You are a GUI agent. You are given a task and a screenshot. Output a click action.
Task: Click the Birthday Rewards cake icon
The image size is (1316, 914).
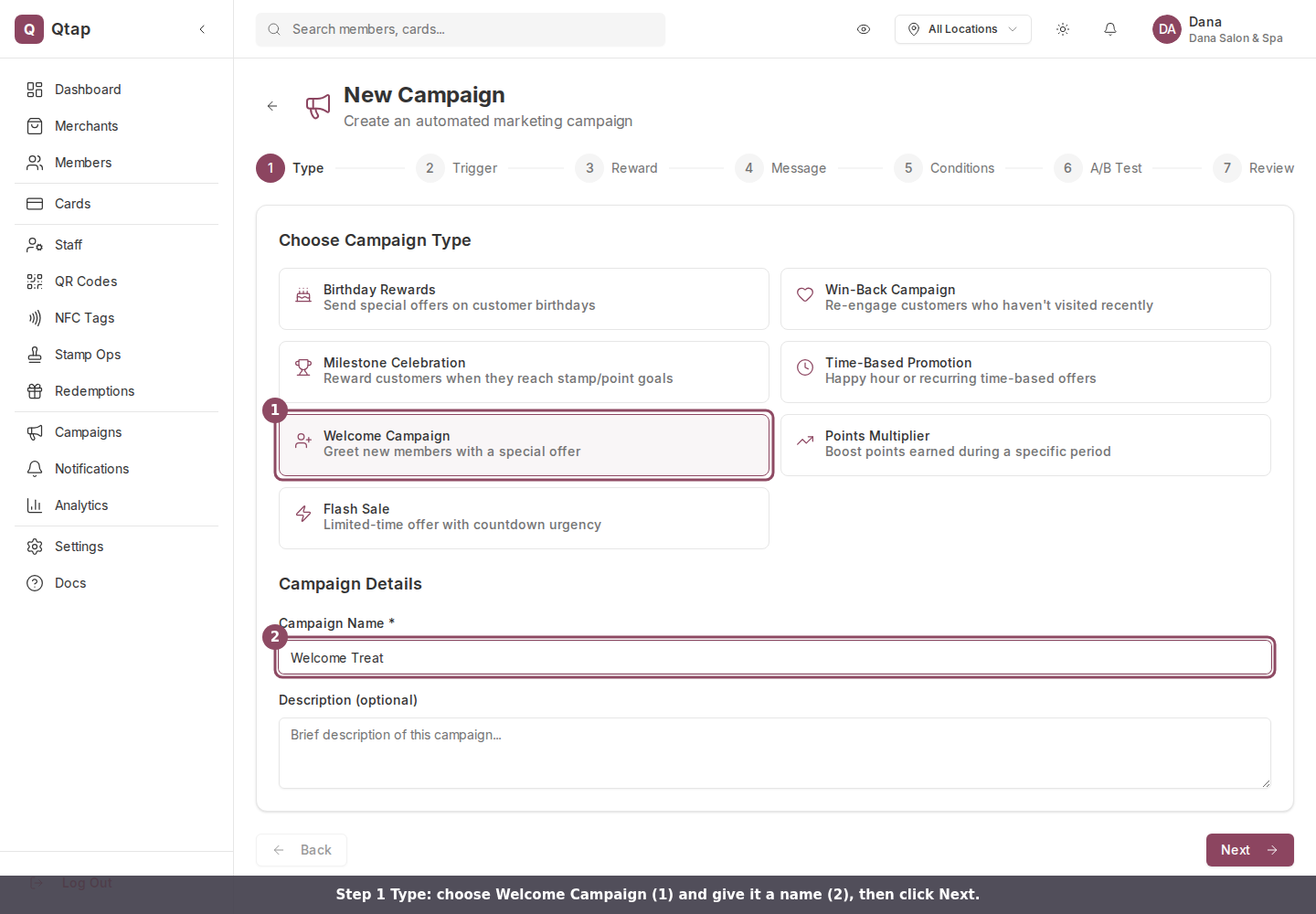coord(303,295)
